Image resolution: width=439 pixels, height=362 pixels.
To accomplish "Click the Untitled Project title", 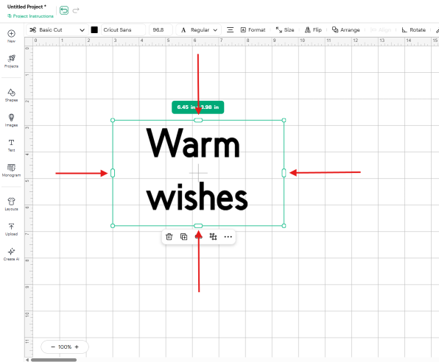I will [27, 7].
